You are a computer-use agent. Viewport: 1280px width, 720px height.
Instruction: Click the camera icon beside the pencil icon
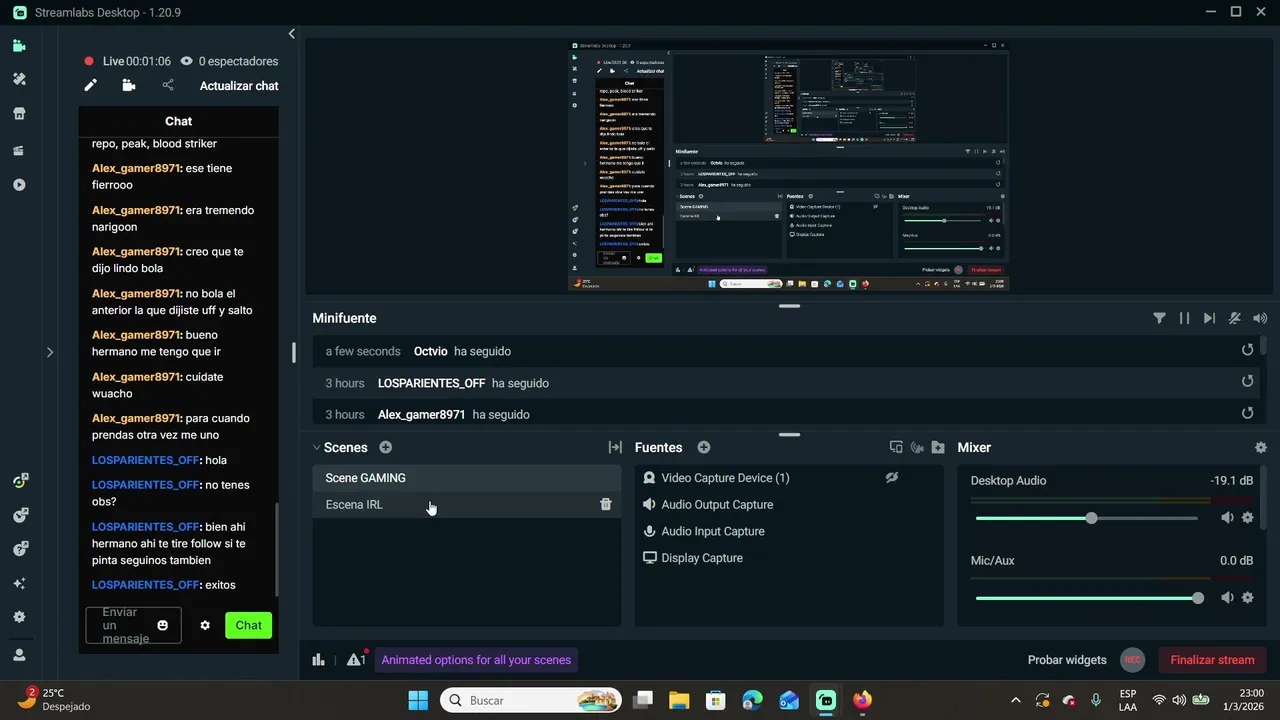click(129, 86)
